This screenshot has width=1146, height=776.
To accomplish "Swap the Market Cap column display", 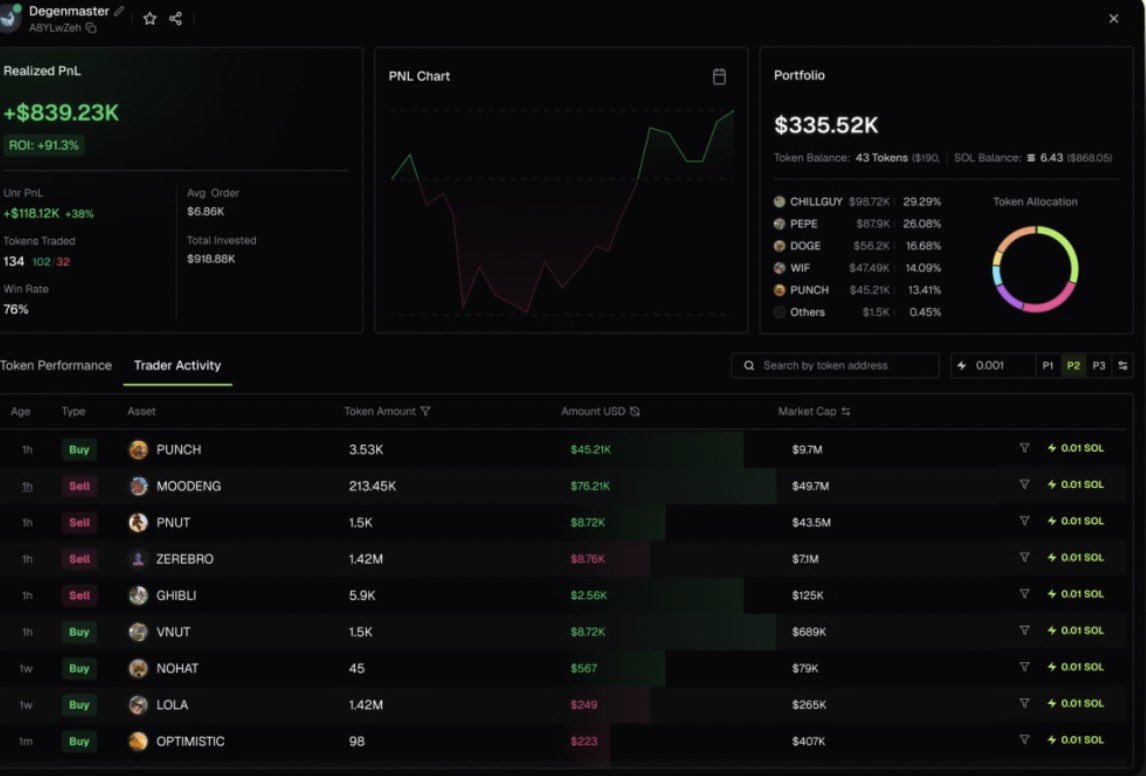I will pyautogui.click(x=846, y=411).
